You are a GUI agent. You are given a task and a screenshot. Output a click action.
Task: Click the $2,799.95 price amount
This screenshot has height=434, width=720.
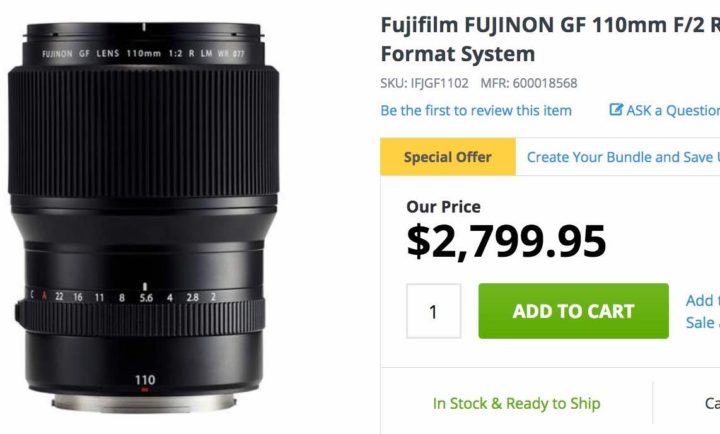click(x=506, y=241)
